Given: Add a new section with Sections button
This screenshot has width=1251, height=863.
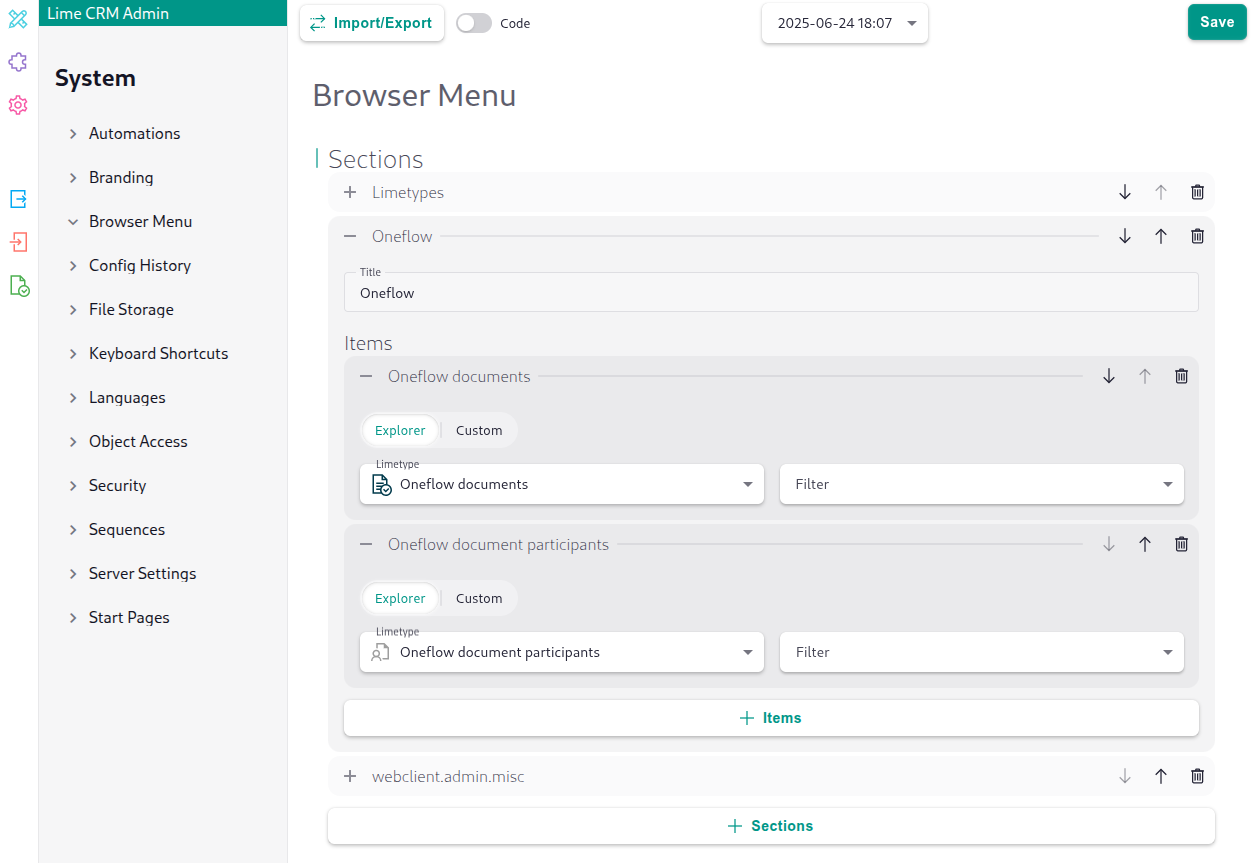Looking at the screenshot, I should 771,826.
